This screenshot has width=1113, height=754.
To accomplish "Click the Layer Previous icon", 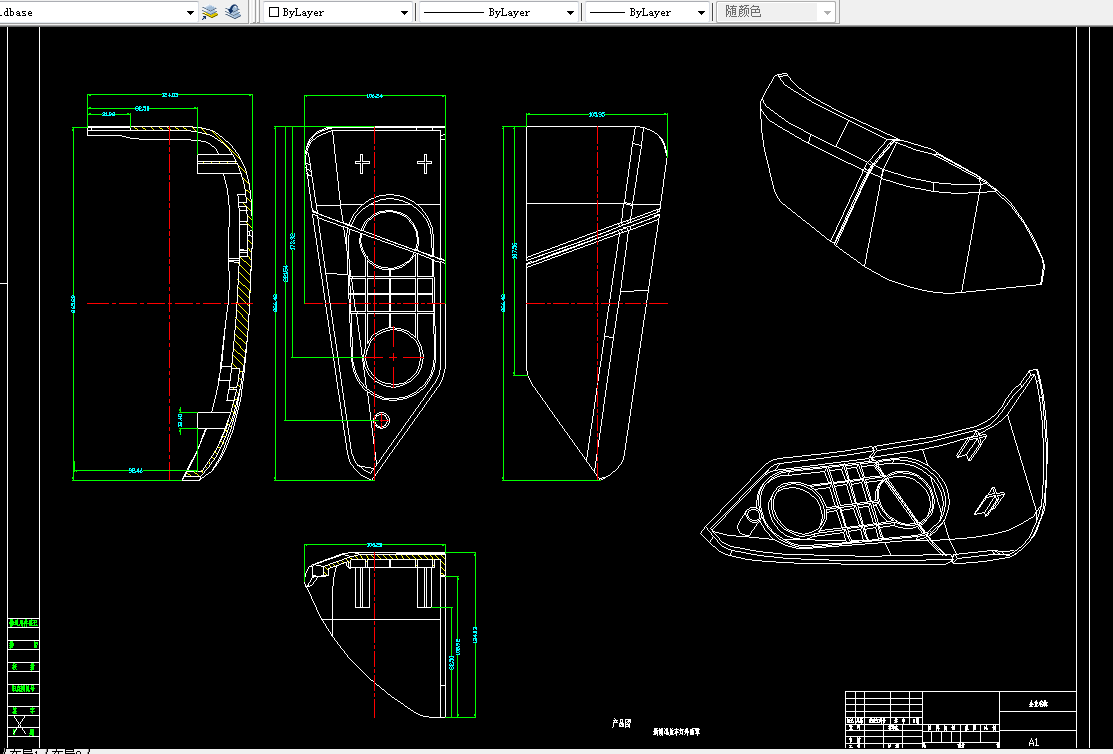I will pos(233,12).
